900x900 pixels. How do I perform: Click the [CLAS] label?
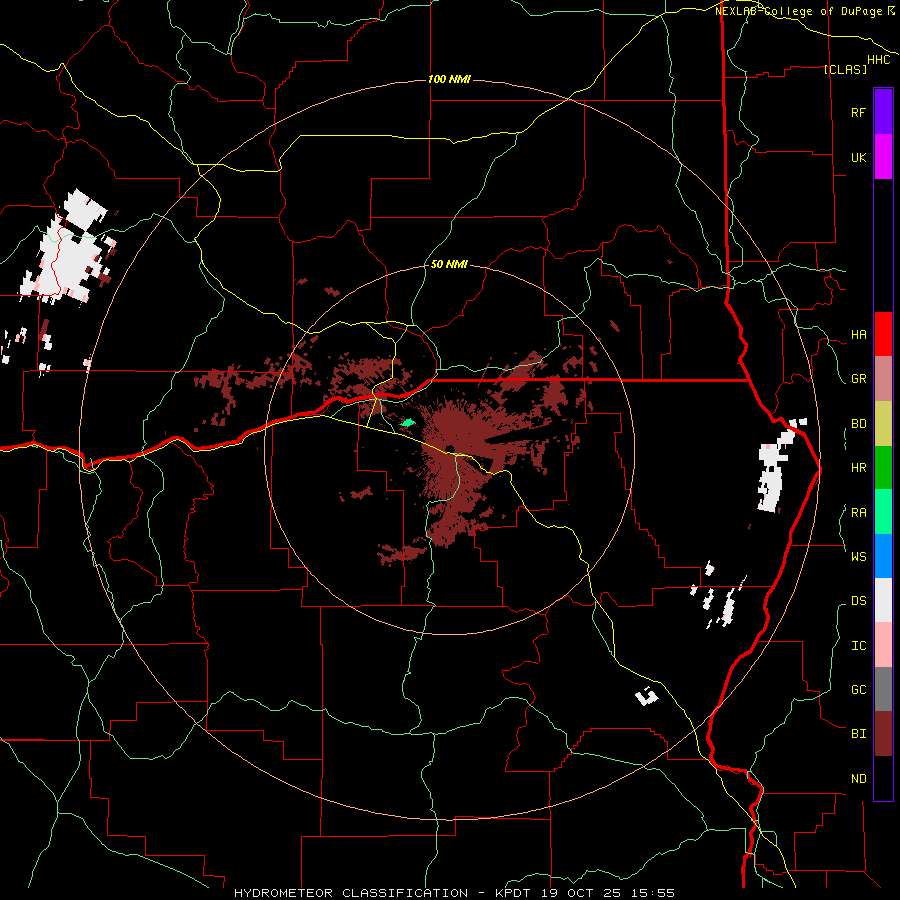(x=845, y=69)
